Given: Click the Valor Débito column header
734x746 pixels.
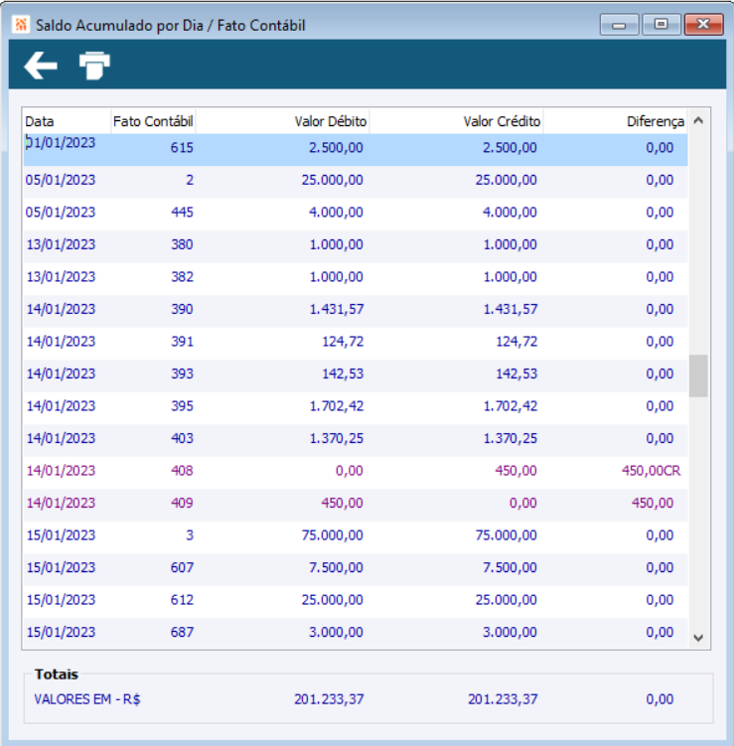Looking at the screenshot, I should pyautogui.click(x=283, y=121).
